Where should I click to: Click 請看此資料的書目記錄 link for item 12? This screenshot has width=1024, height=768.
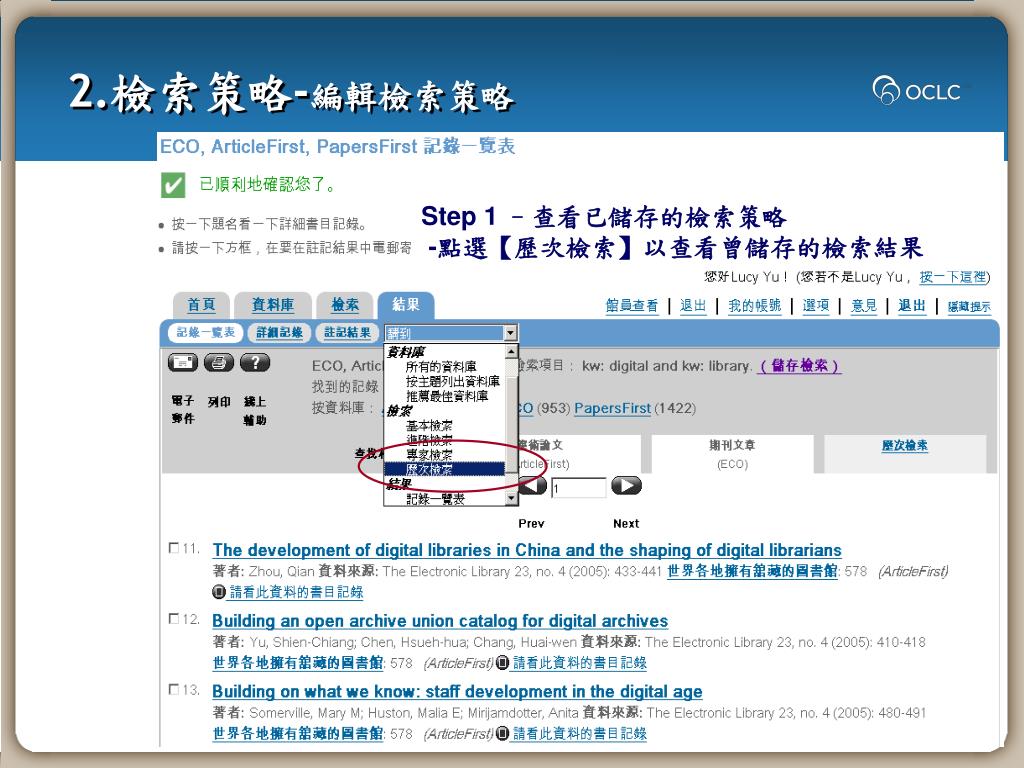[580, 663]
